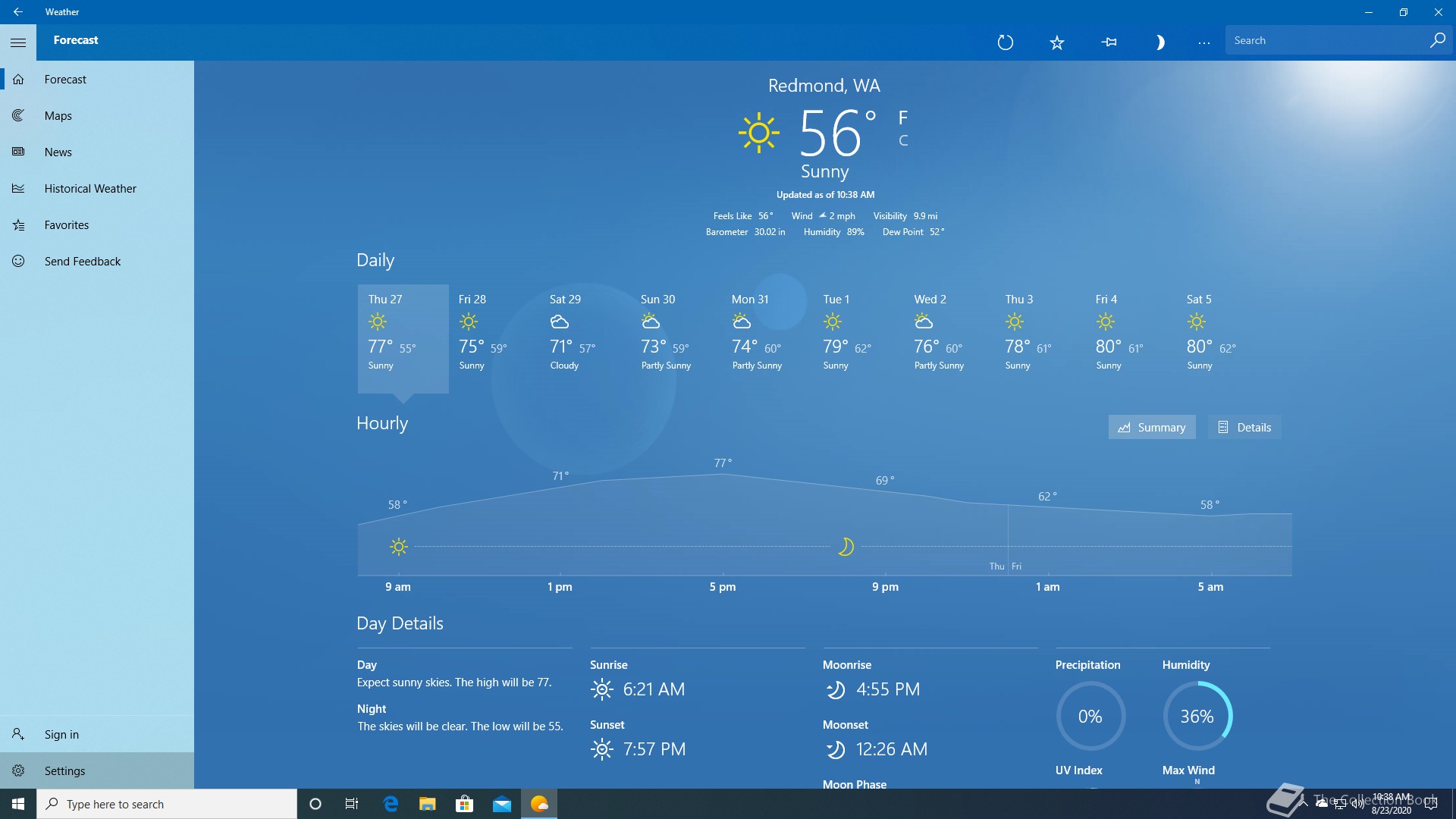Switch to dark theme with moon icon

coord(1160,42)
